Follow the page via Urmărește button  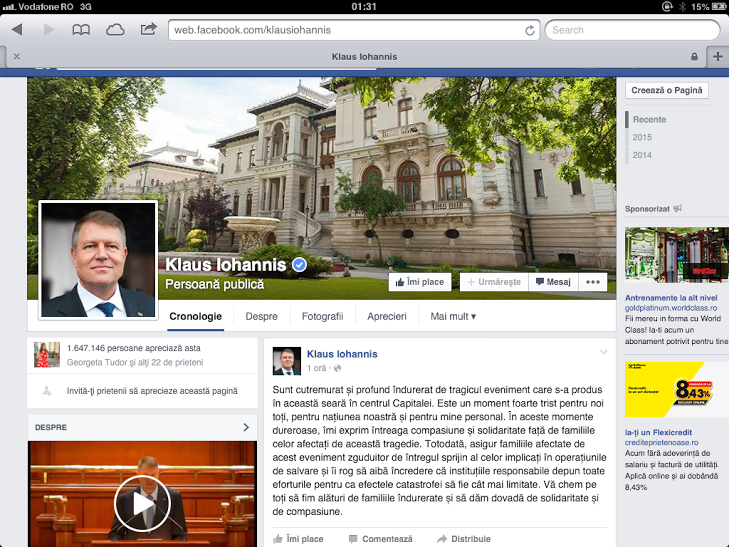pos(494,282)
